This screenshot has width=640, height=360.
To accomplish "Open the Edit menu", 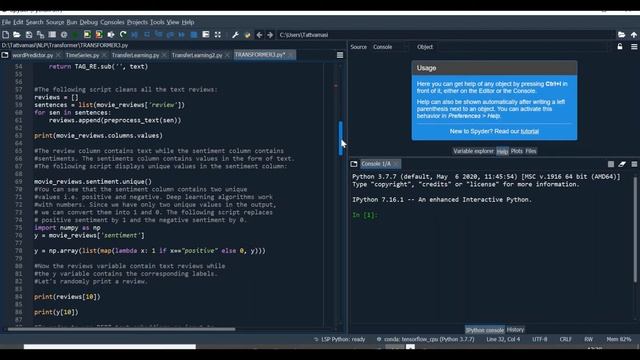I will point(18,22).
